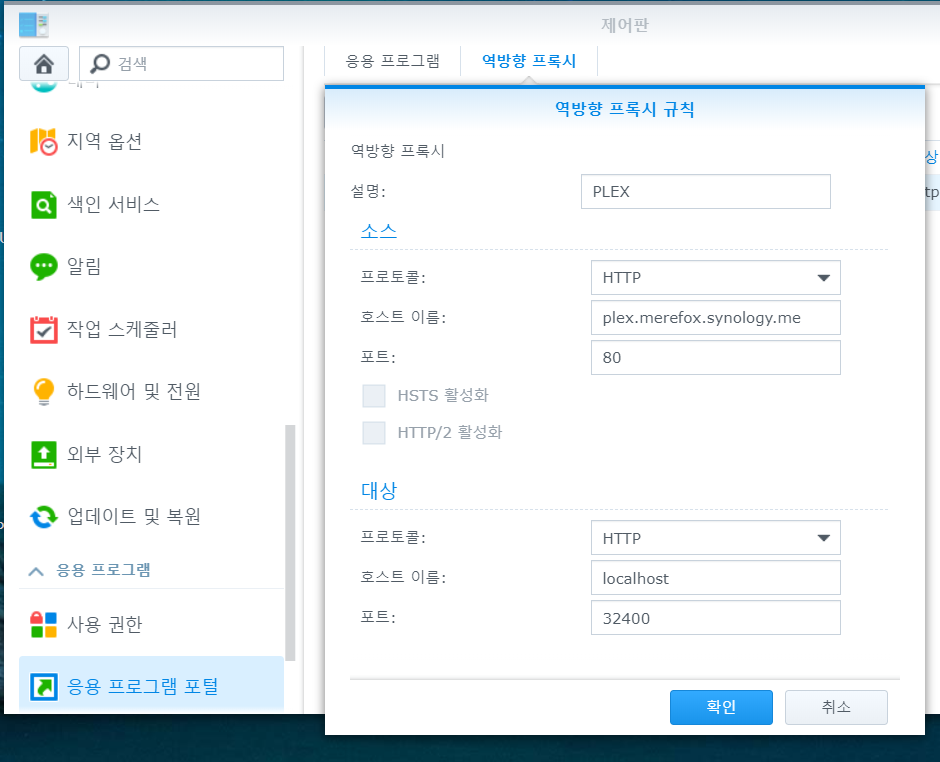Open the 사용 권한 colored squares icon

(44, 625)
